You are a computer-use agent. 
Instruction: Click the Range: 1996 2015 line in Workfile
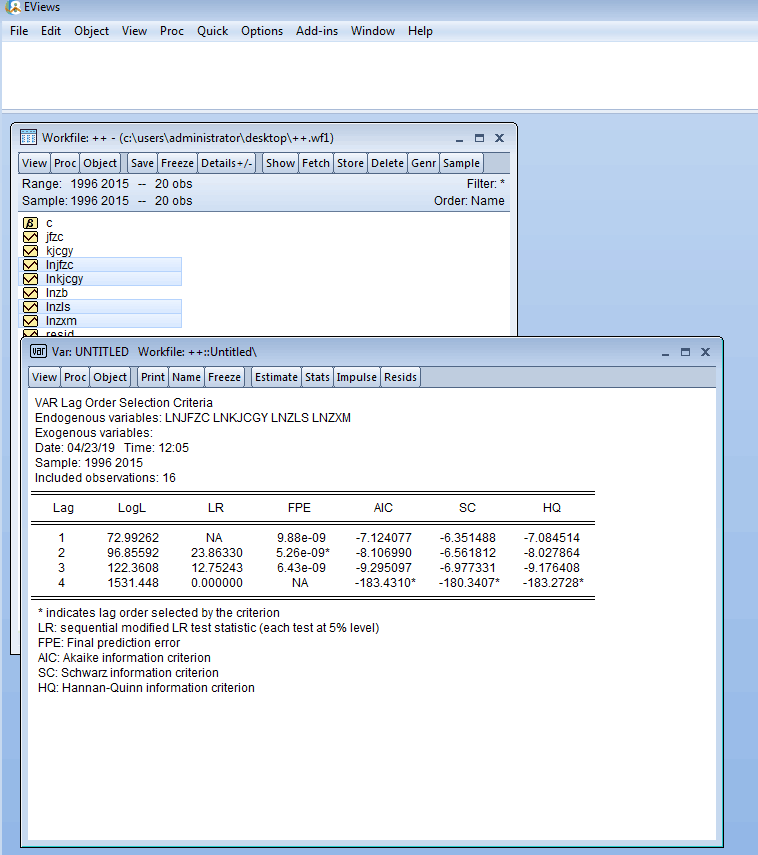tap(107, 184)
